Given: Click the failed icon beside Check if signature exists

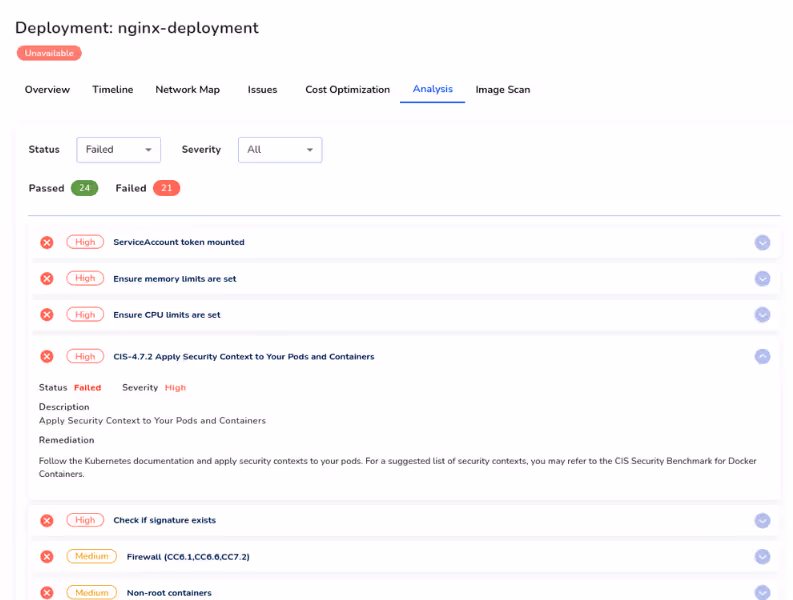Looking at the screenshot, I should (x=47, y=521).
